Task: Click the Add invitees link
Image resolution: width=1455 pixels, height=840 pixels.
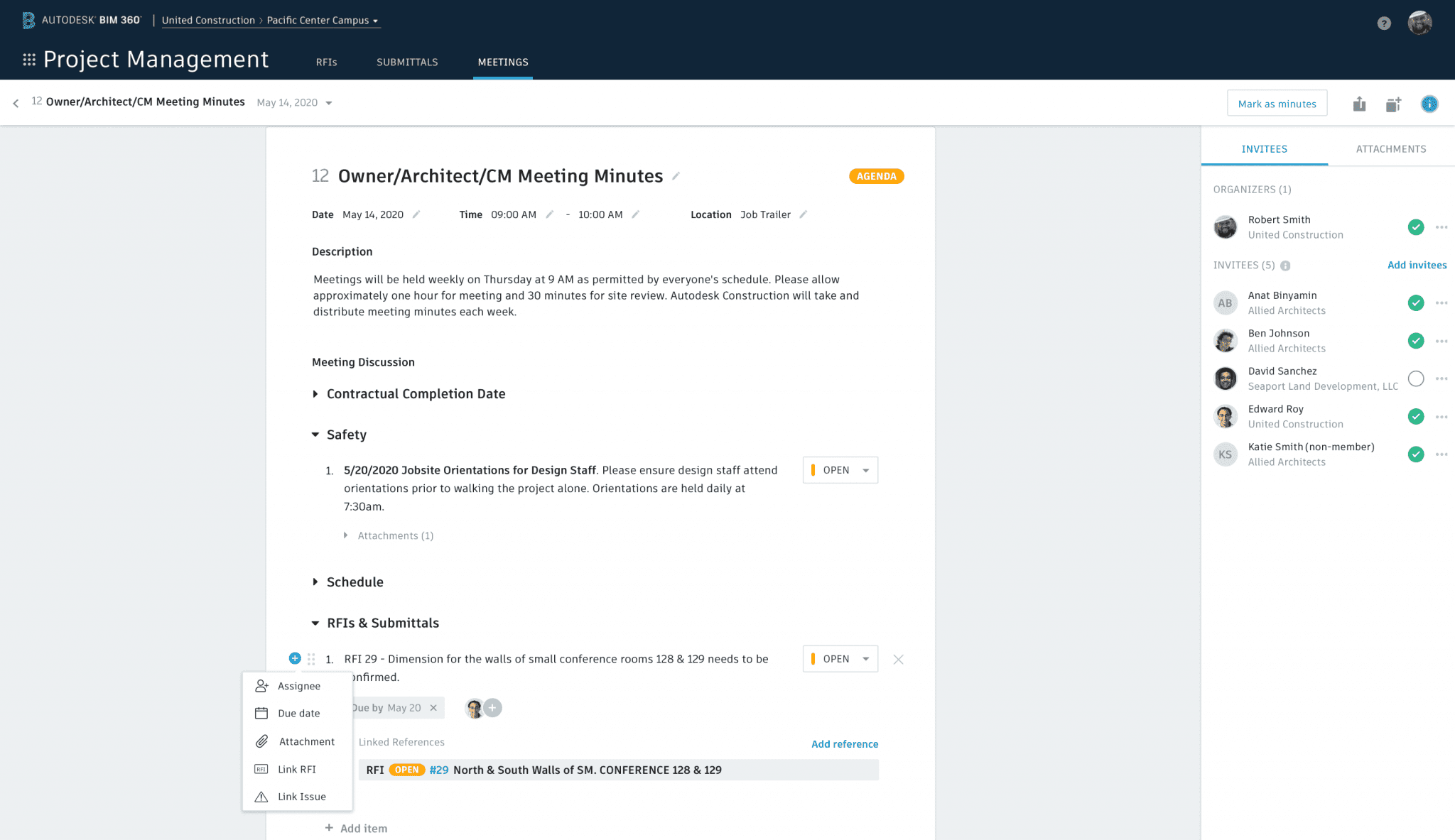Action: (1417, 264)
